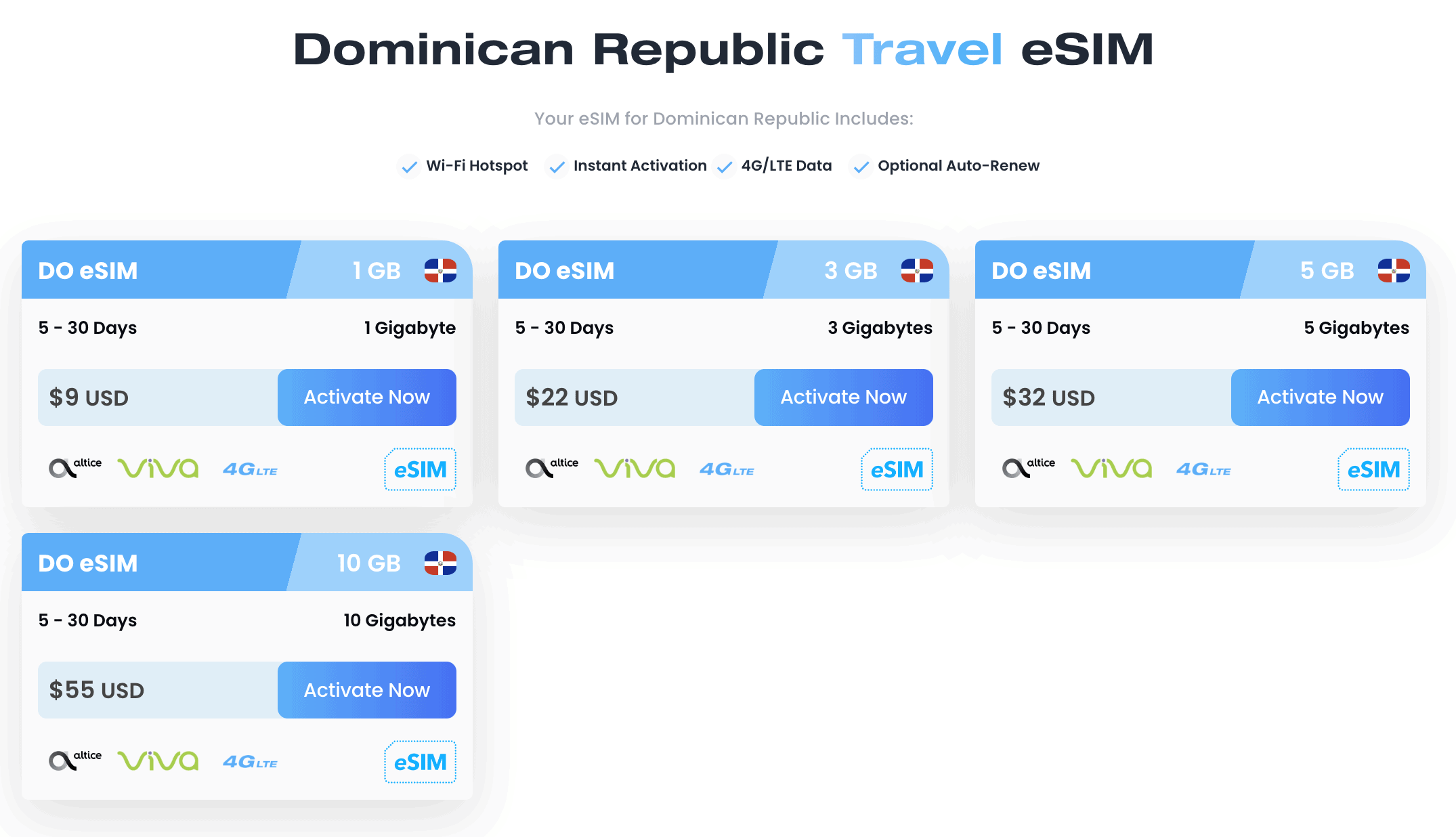The height and width of the screenshot is (837, 1456).
Task: Click the Altice logo on the 10 GB plan
Action: click(74, 760)
